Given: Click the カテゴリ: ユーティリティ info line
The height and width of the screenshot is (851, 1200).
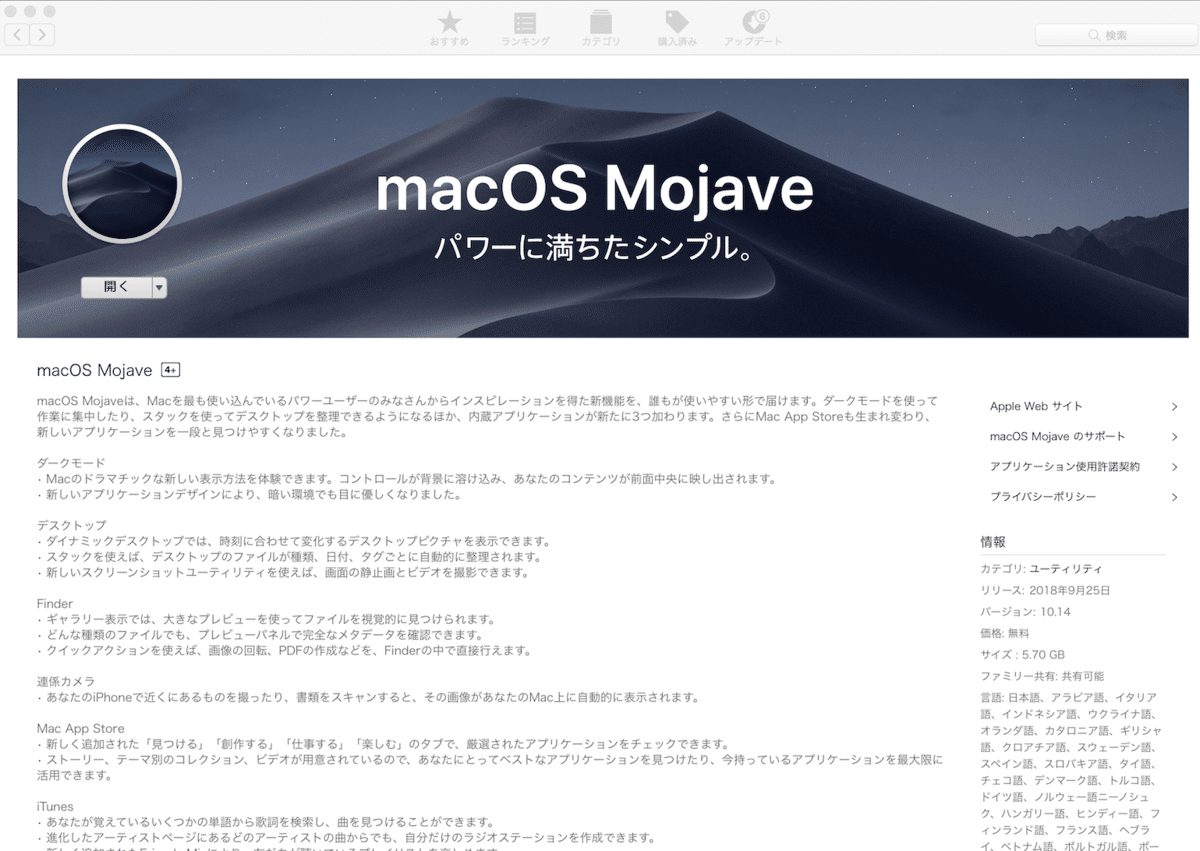Looking at the screenshot, I should point(1041,569).
